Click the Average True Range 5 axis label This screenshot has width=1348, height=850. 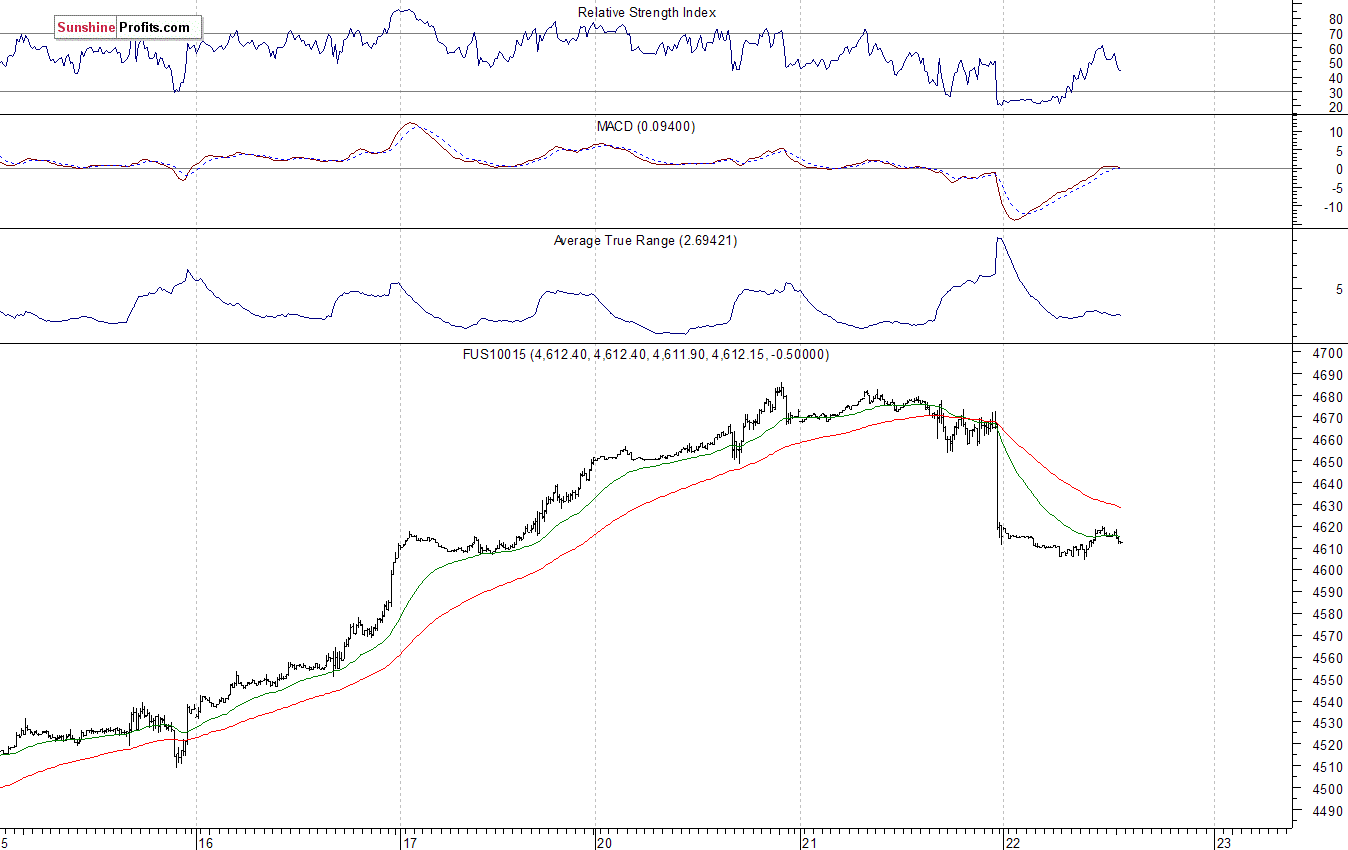[x=1340, y=290]
